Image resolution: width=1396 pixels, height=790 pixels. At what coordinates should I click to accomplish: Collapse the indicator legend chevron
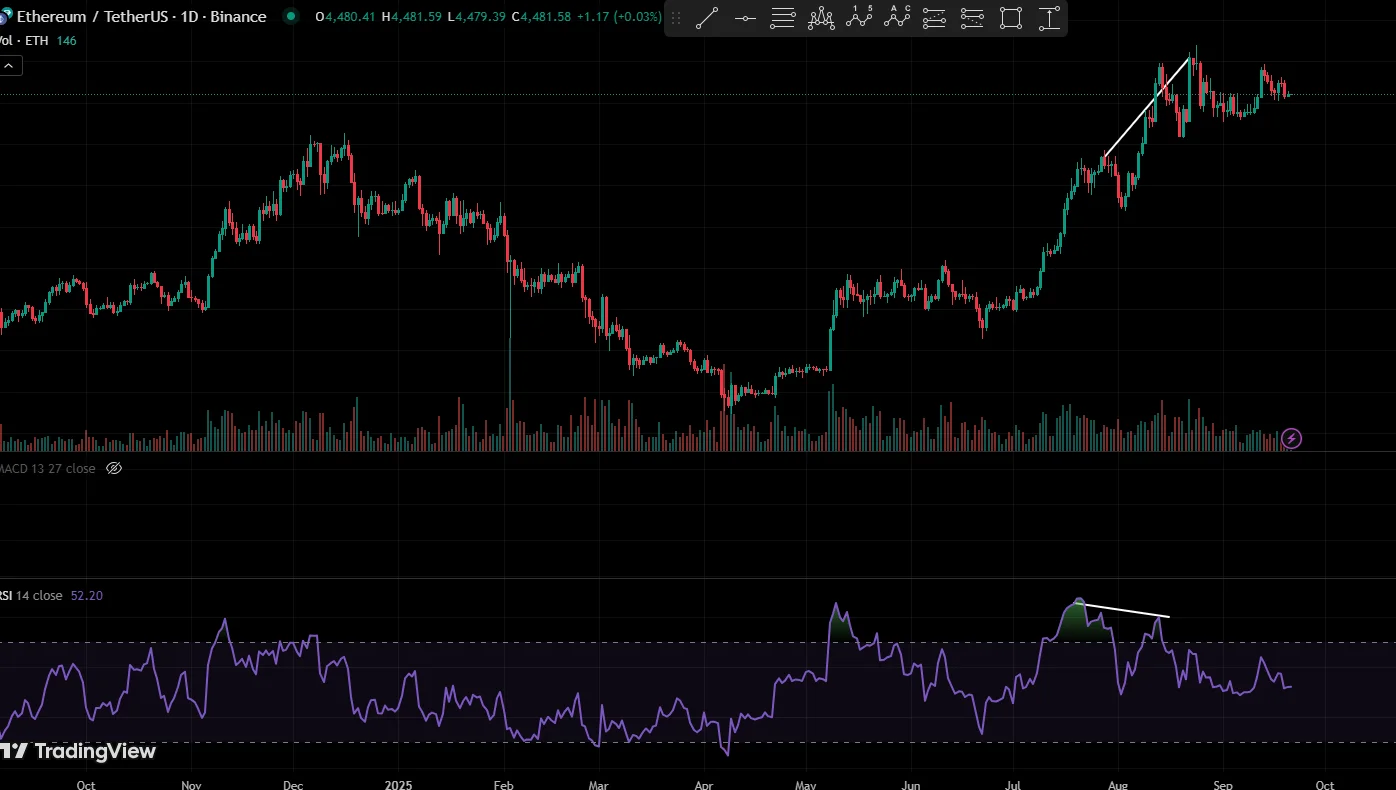pos(9,66)
